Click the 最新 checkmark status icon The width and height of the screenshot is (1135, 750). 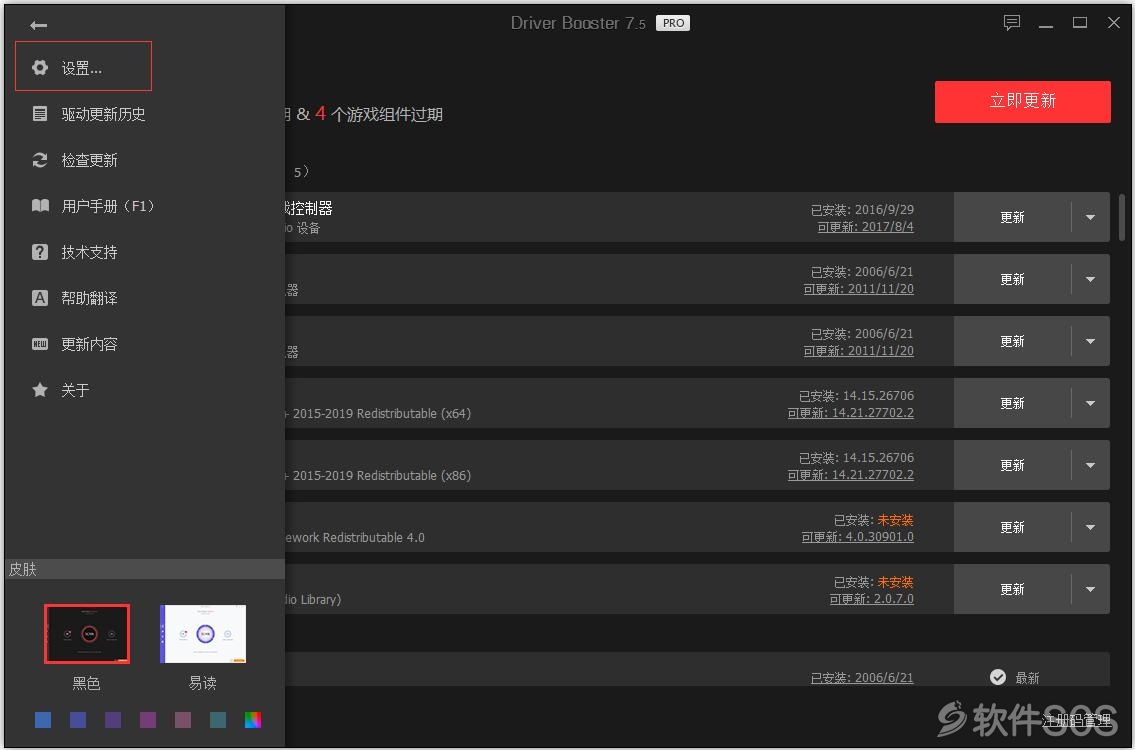[997, 677]
